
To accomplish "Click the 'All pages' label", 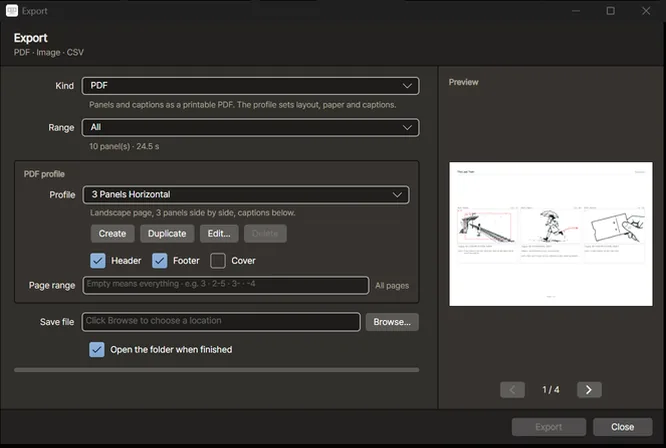I will 392,285.
